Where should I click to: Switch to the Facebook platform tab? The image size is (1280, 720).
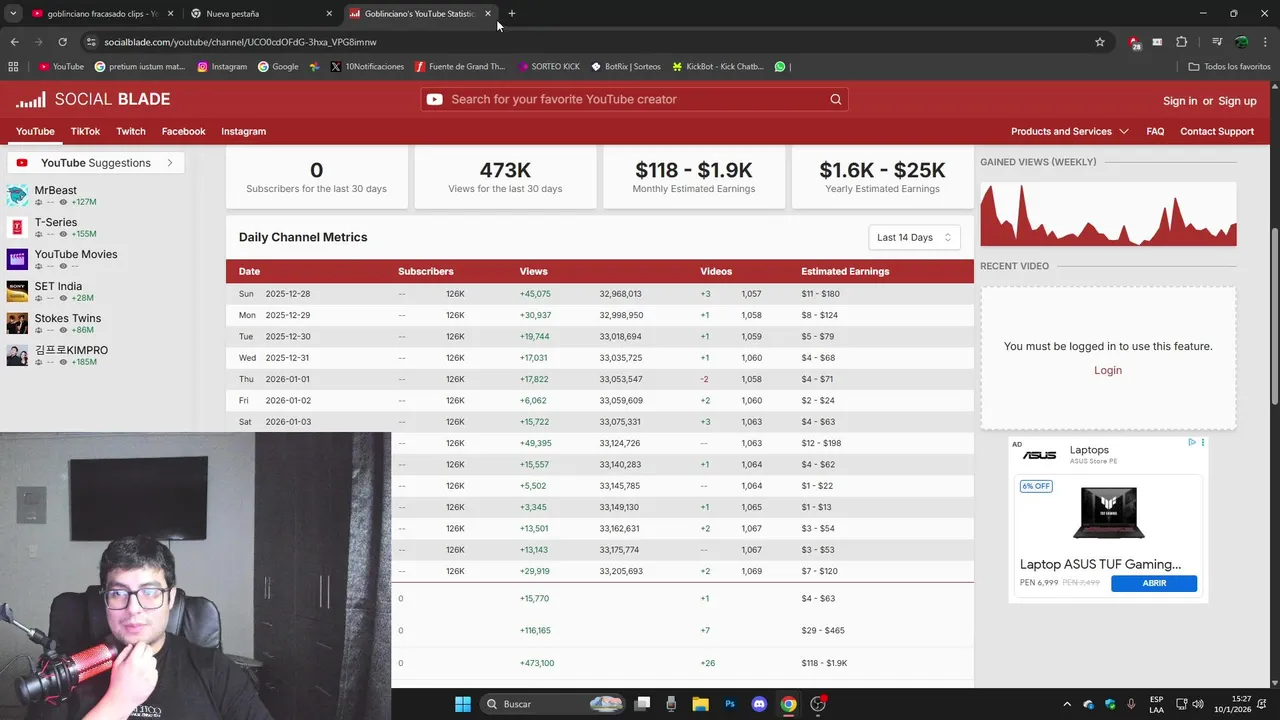183,131
